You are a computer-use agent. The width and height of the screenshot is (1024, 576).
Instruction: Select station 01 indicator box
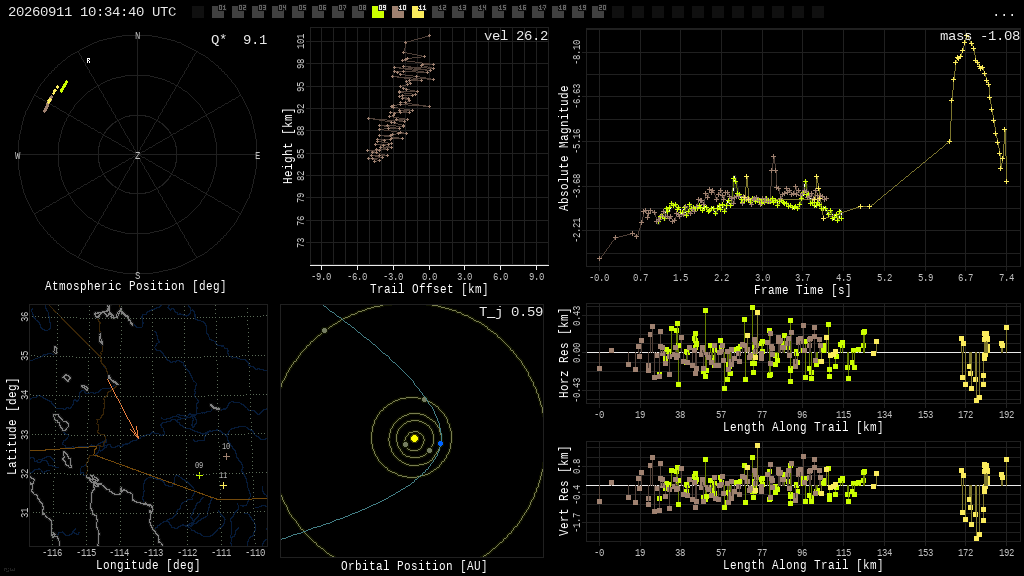pyautogui.click(x=218, y=12)
